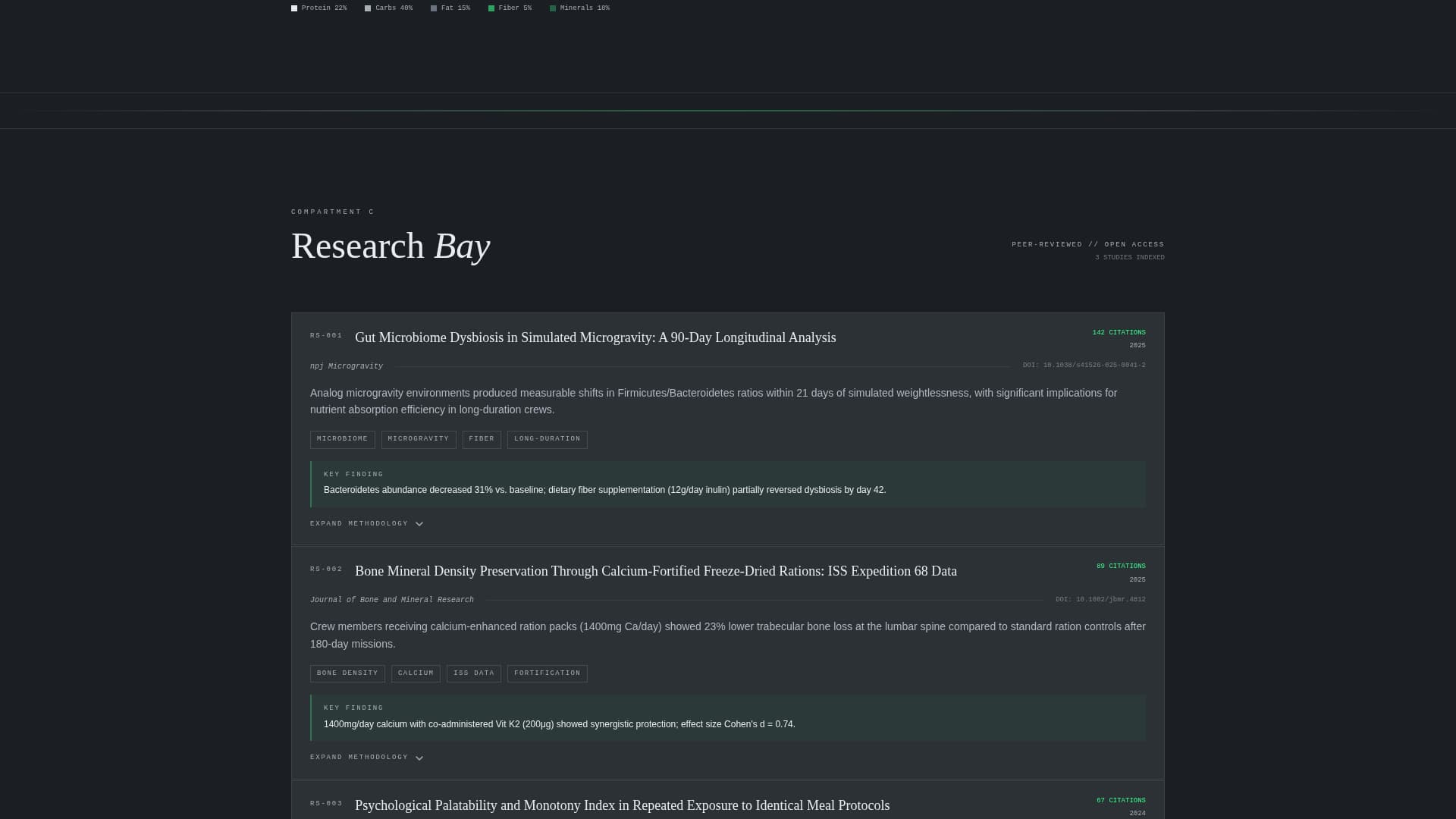Image resolution: width=1456 pixels, height=819 pixels.
Task: Click the FORTIFICATION tag
Action: (x=547, y=673)
